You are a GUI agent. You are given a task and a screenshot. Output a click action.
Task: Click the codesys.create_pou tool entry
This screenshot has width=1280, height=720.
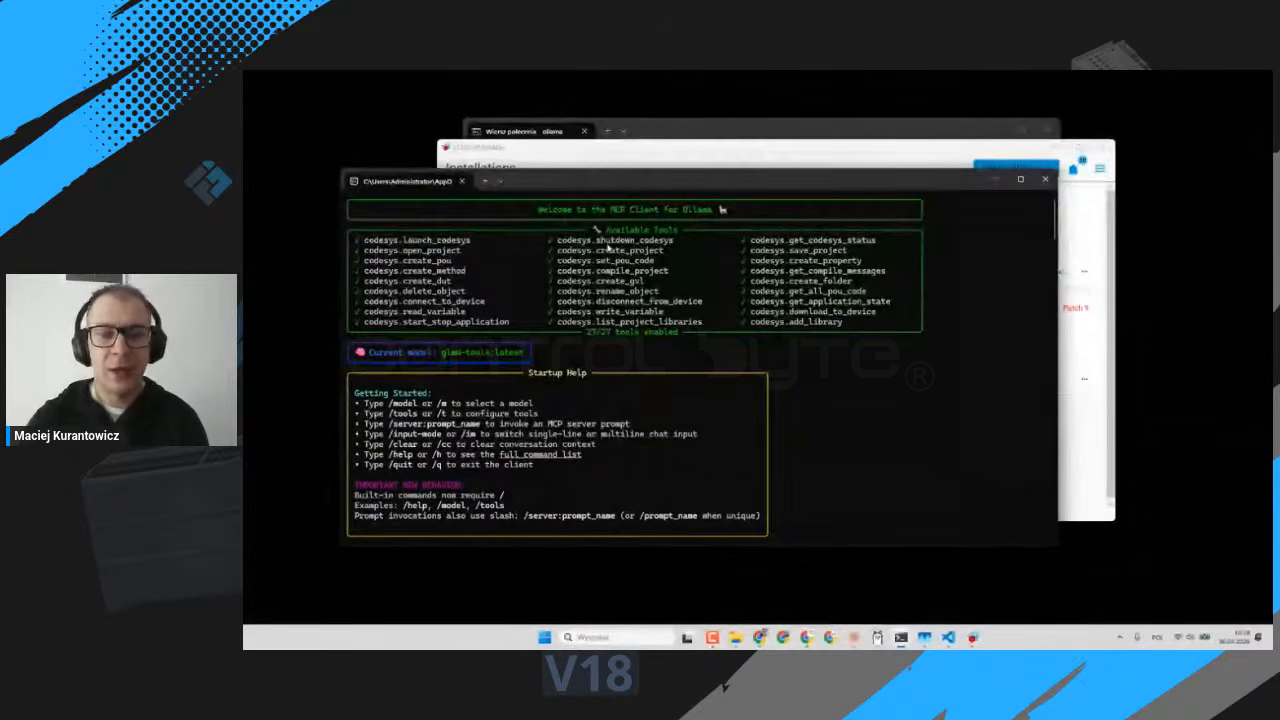click(x=407, y=260)
